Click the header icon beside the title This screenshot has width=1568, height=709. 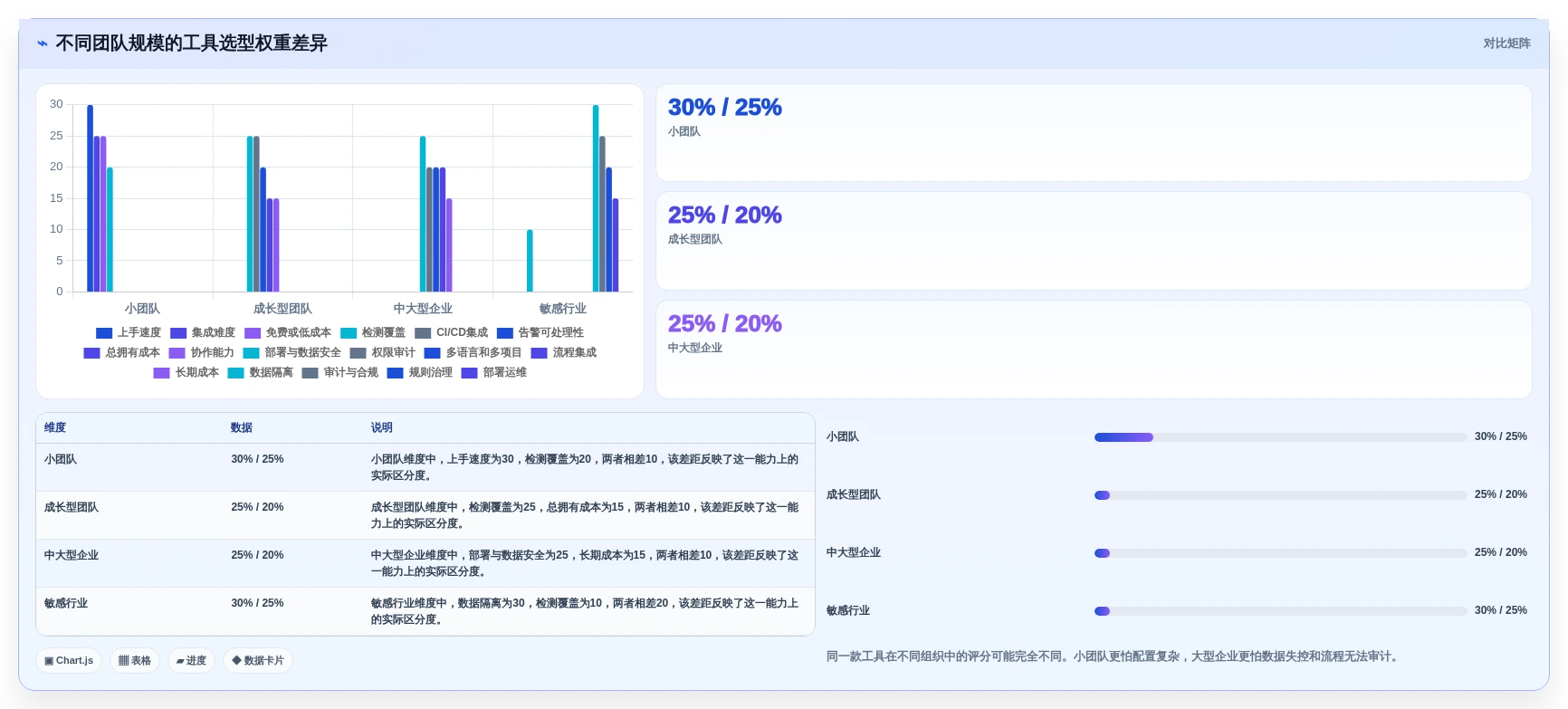point(43,43)
